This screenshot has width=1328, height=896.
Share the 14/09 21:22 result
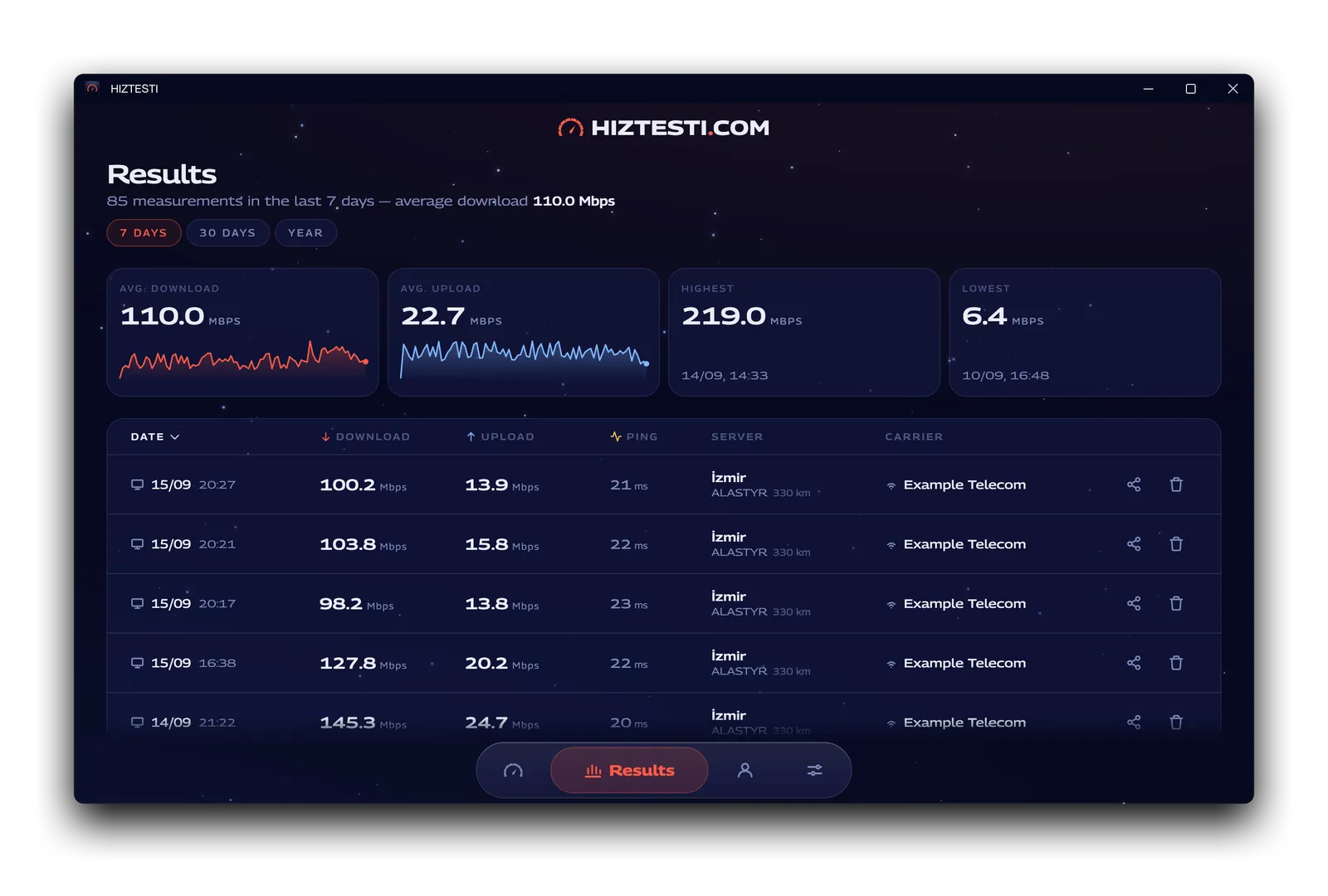1134,722
